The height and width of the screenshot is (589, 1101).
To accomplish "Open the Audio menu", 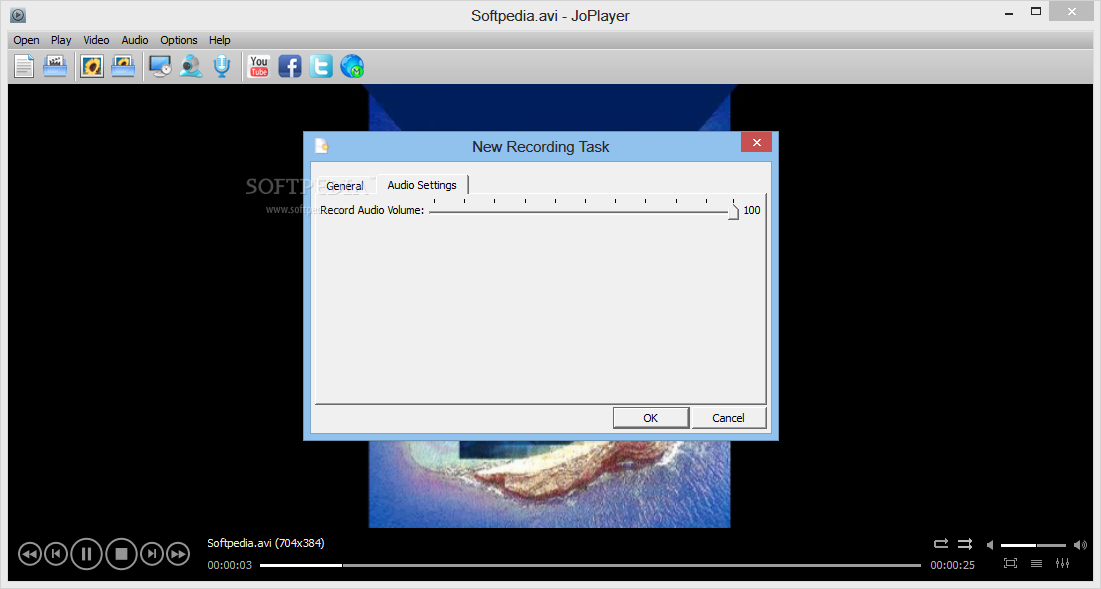I will click(135, 40).
